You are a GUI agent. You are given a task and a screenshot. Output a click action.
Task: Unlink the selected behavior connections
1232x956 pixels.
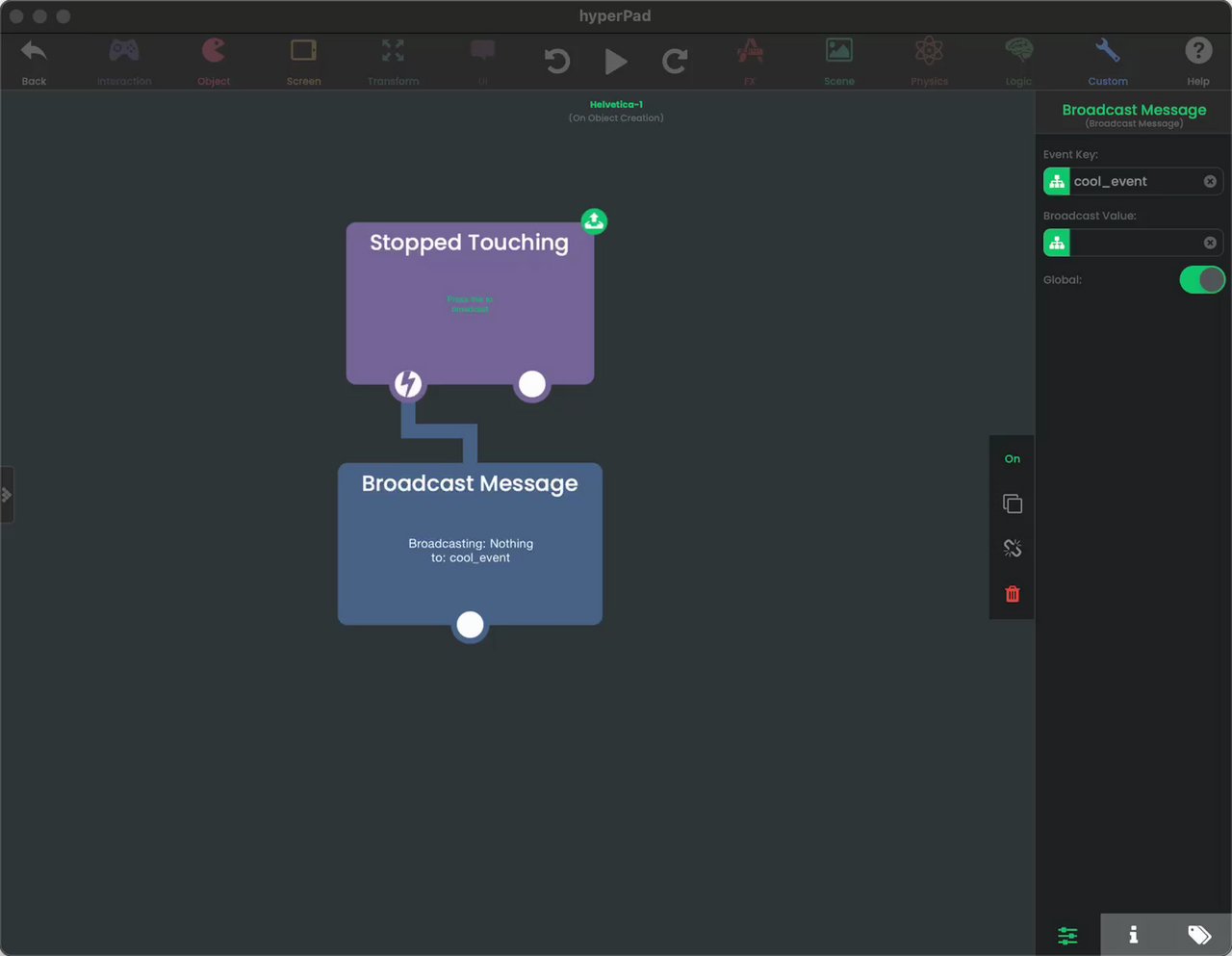(1013, 548)
